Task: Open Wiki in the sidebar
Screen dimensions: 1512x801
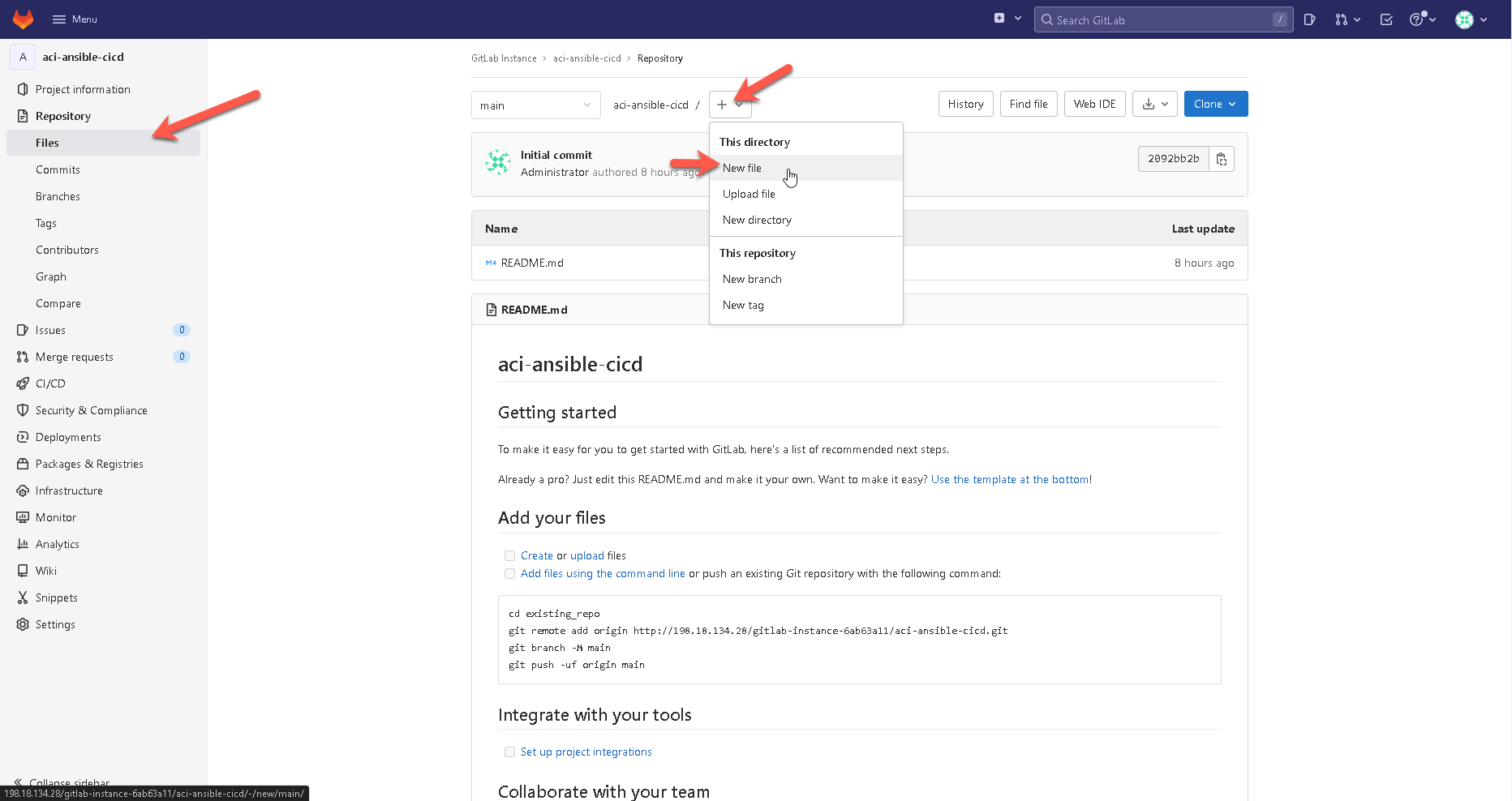Action: click(x=103, y=571)
